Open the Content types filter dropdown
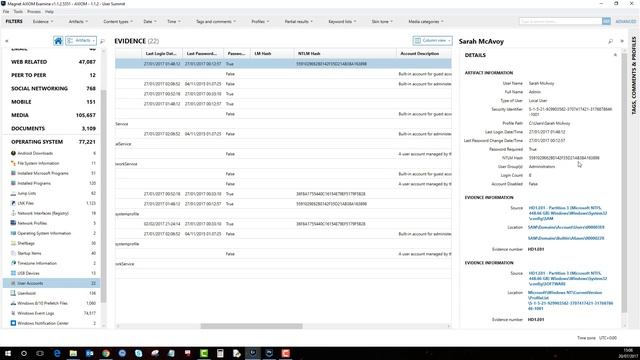 118,22
